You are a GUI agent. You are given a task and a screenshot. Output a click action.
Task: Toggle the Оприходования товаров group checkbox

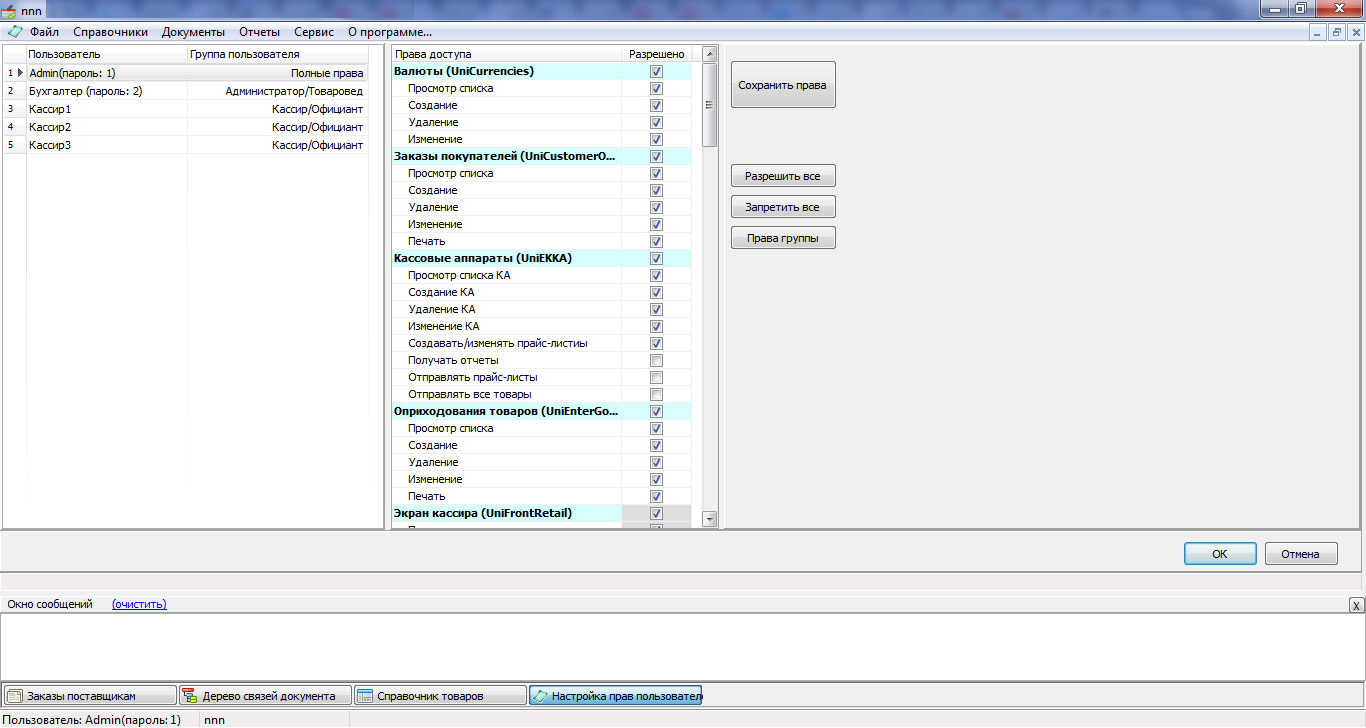point(656,411)
